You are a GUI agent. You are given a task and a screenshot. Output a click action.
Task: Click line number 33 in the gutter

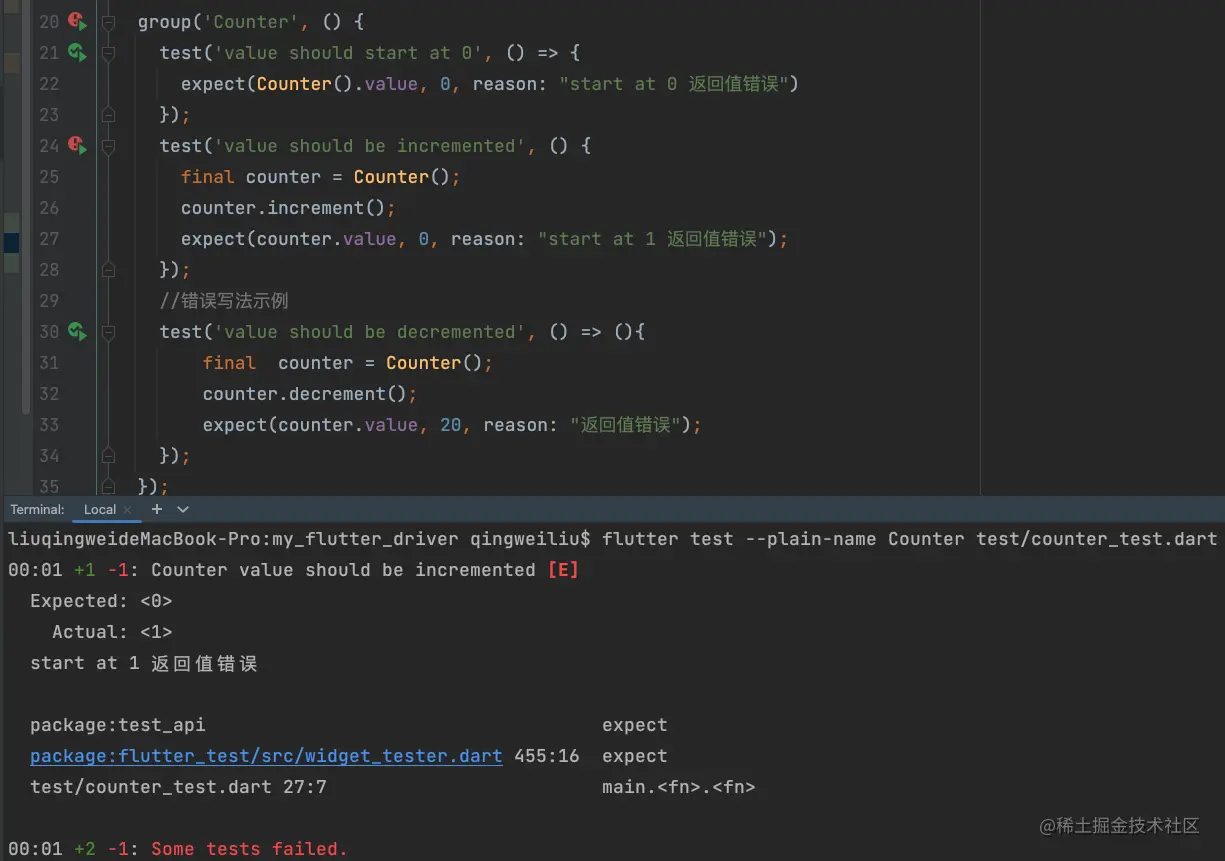point(49,425)
